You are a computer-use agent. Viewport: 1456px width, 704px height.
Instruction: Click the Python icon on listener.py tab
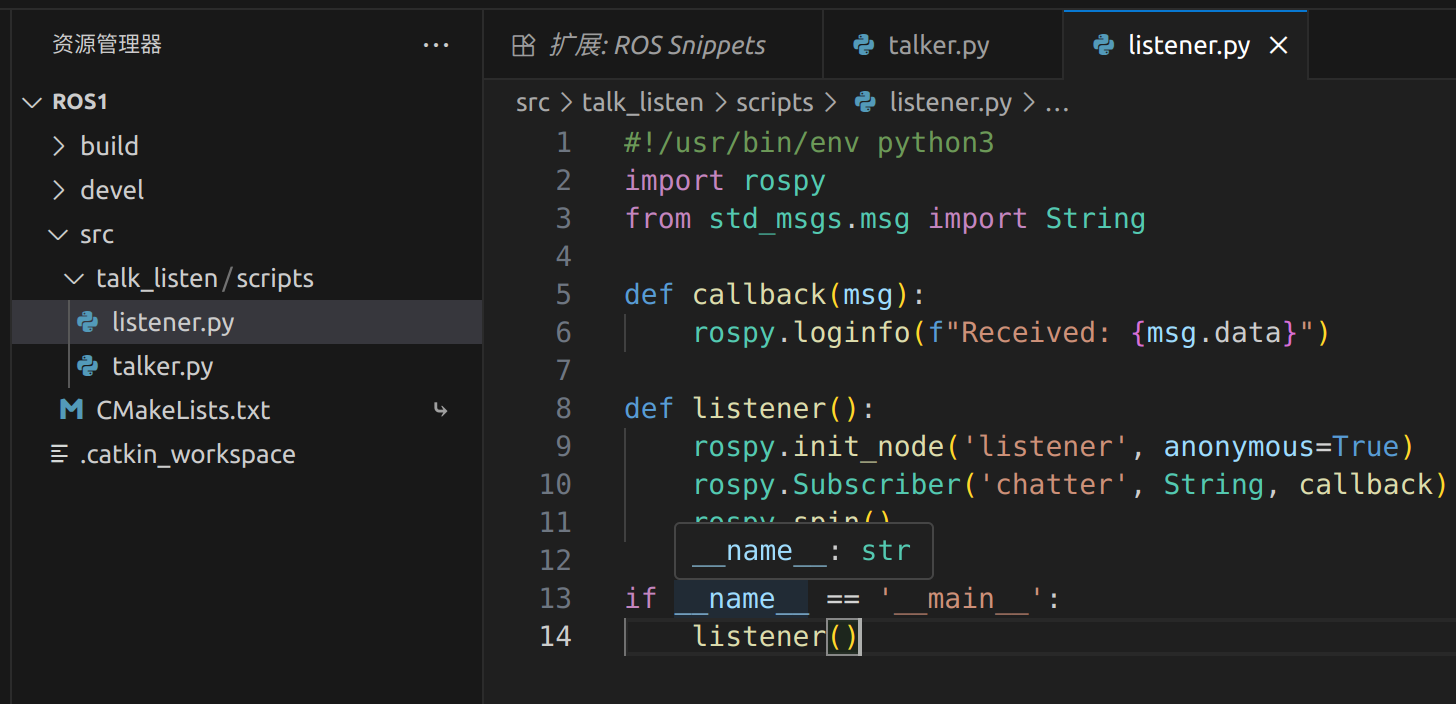click(x=1104, y=45)
